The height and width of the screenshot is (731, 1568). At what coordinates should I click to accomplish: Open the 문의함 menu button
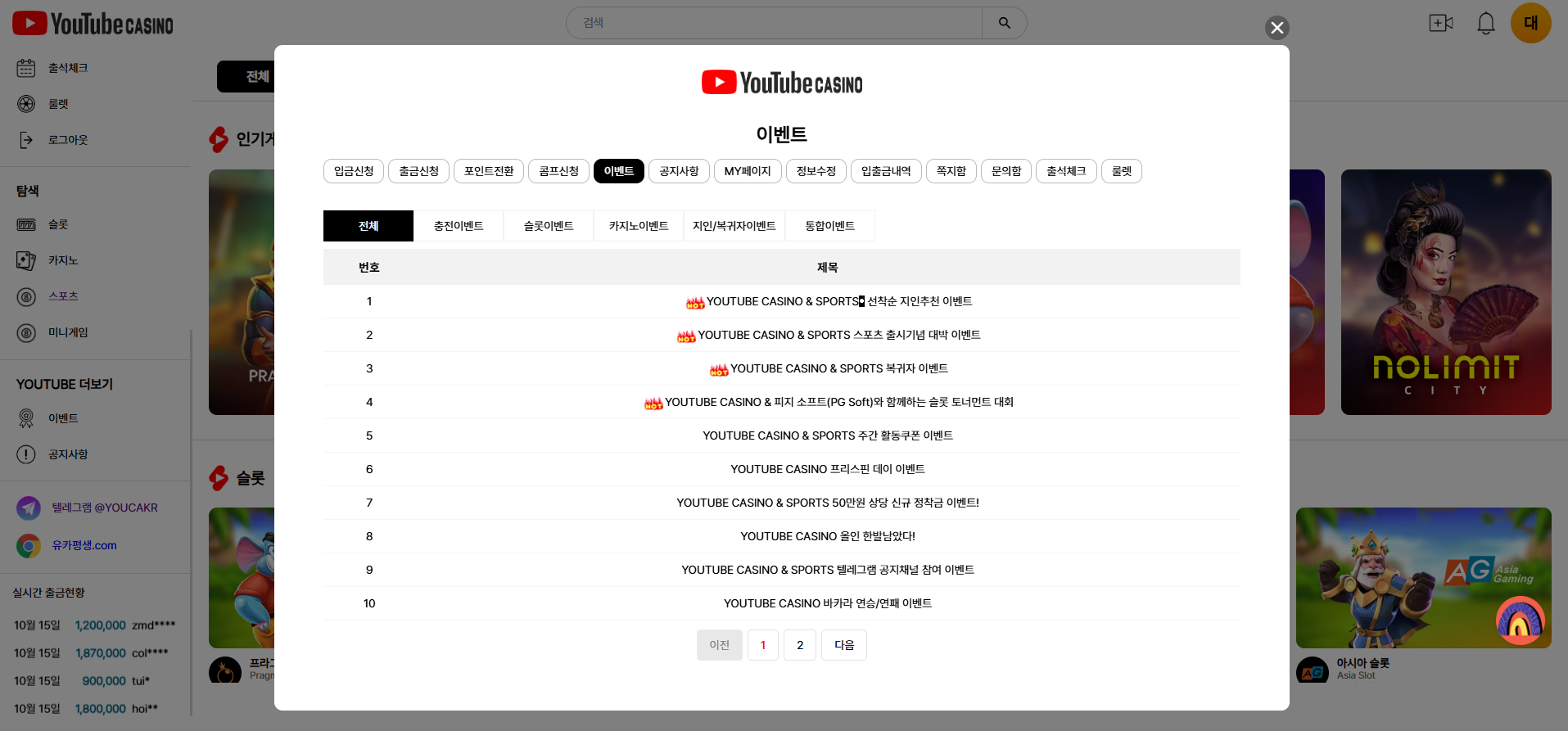[1006, 171]
